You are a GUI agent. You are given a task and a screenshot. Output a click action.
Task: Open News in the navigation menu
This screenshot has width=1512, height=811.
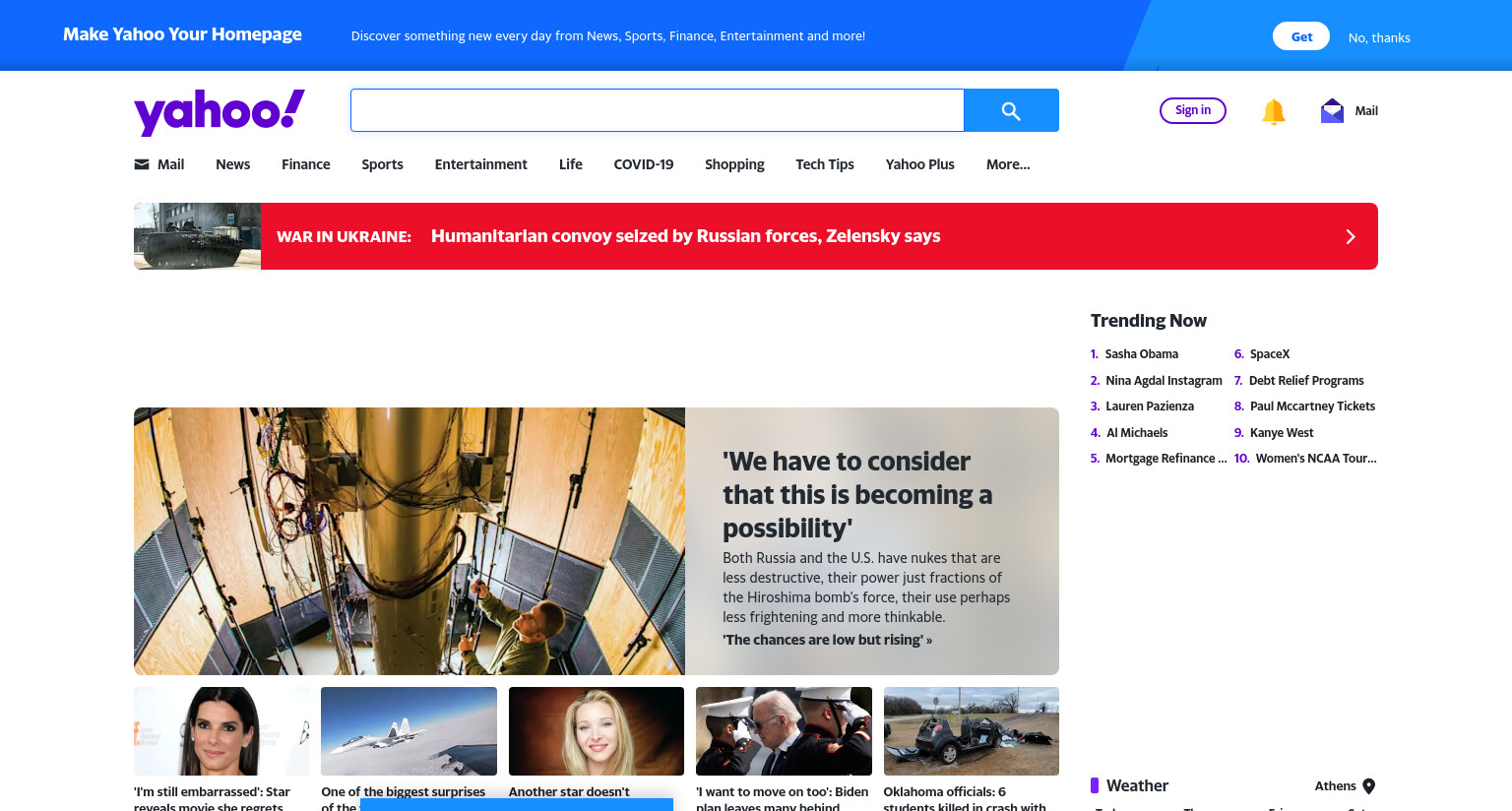(x=233, y=164)
